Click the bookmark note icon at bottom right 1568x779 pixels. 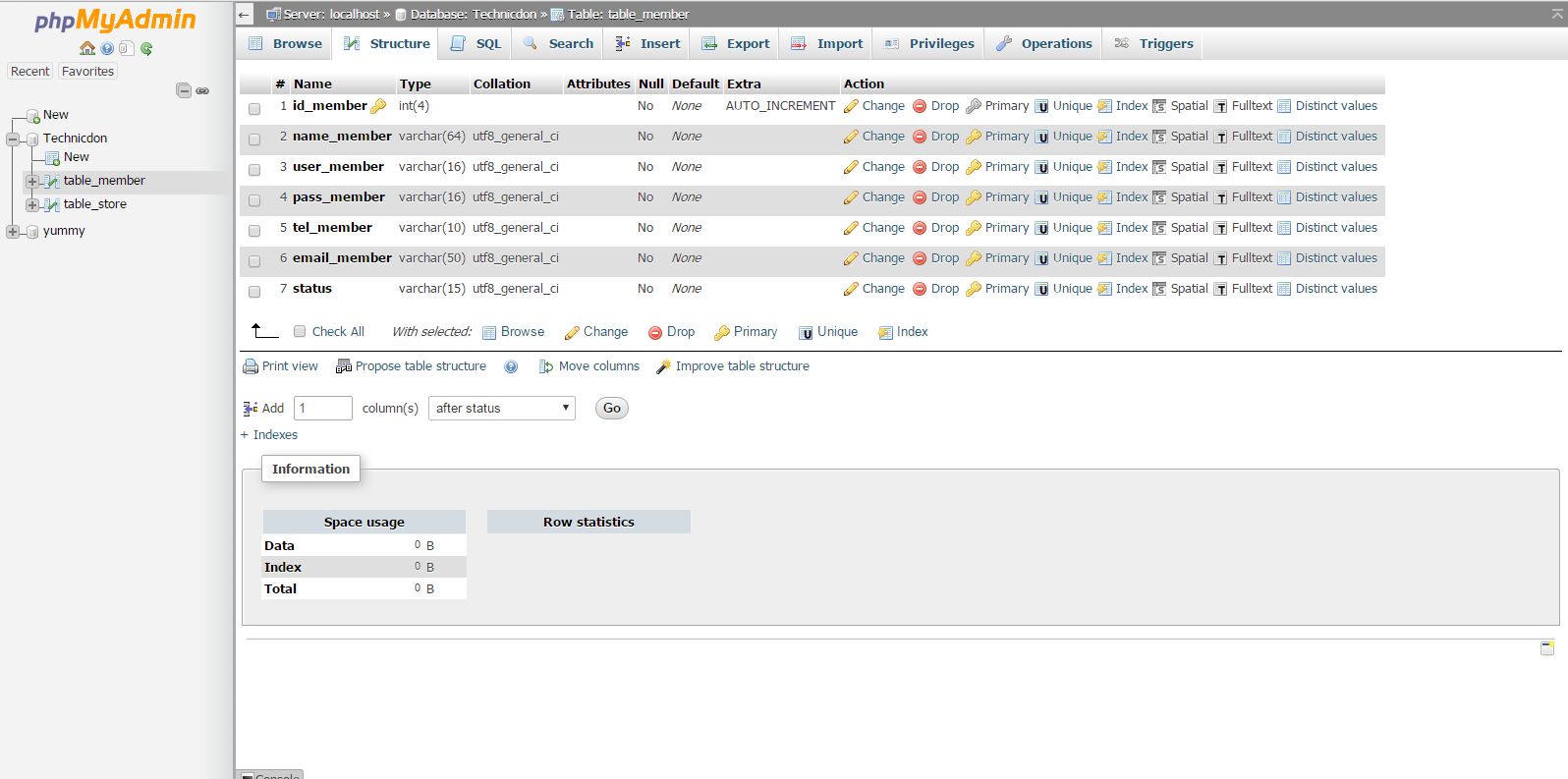(1547, 647)
